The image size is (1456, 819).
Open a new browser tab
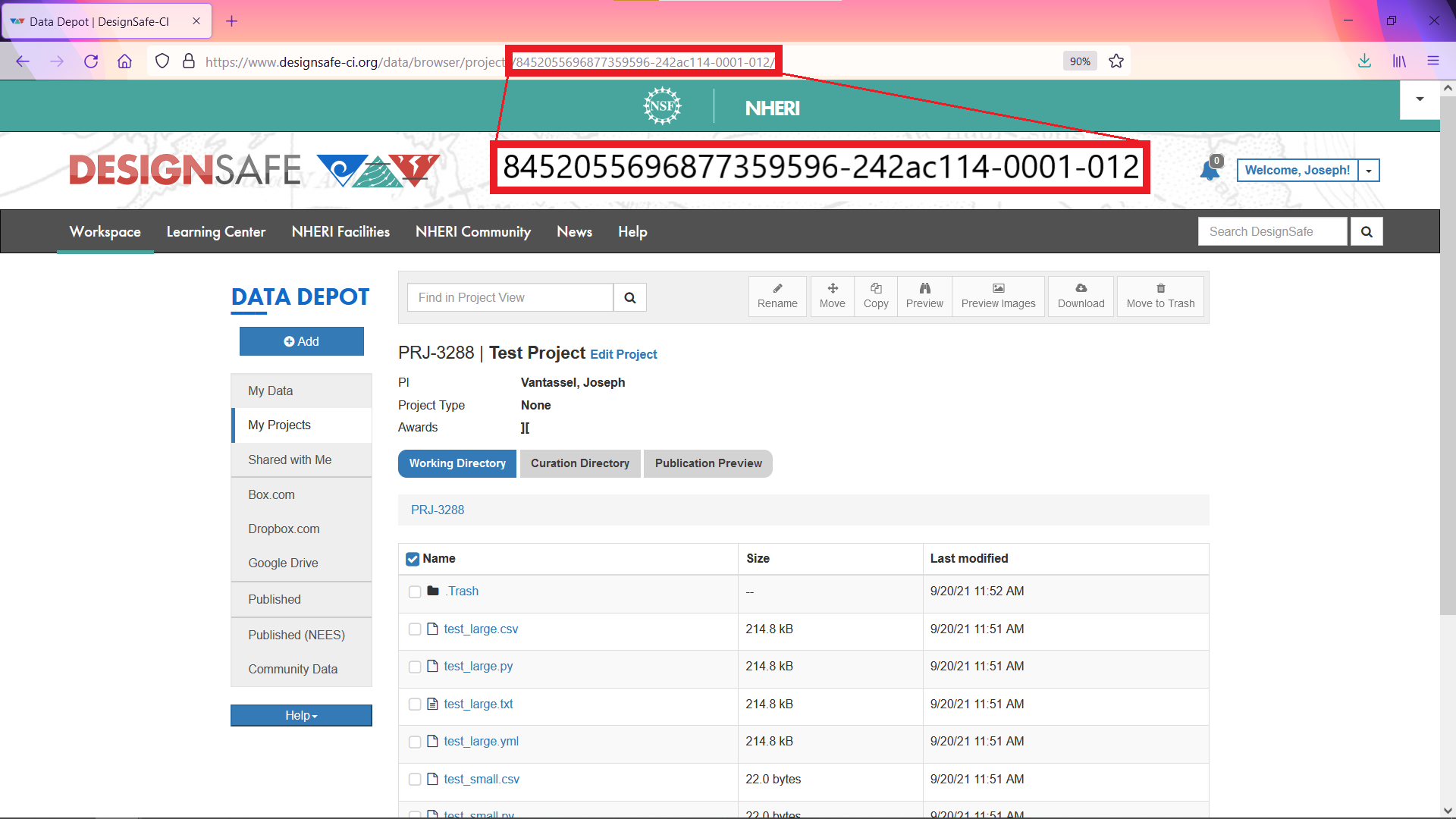[232, 21]
